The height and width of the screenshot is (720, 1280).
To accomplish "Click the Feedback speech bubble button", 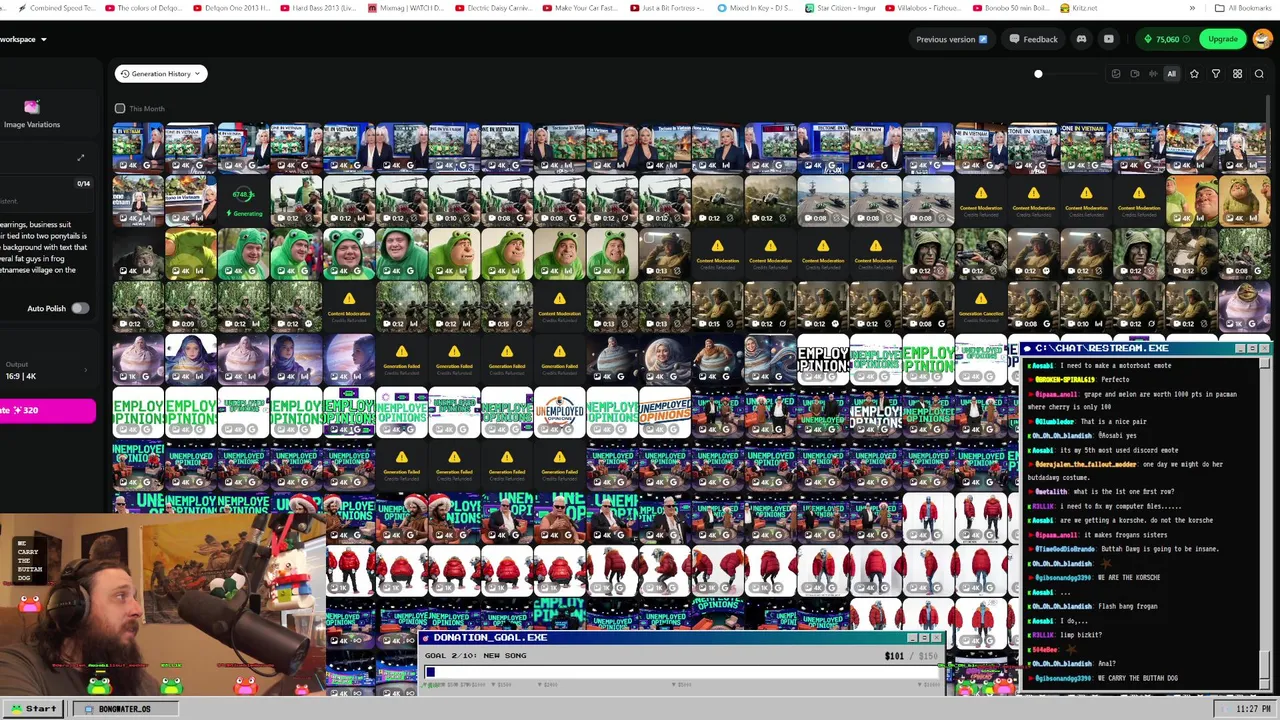I will [1033, 39].
